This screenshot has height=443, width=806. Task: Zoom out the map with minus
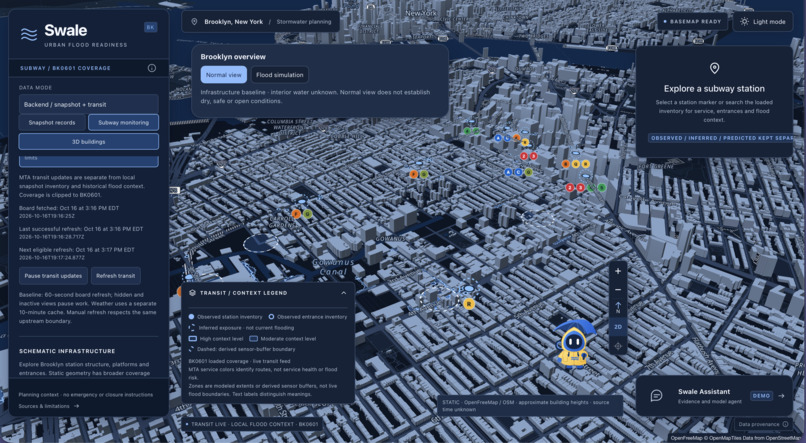pos(618,290)
